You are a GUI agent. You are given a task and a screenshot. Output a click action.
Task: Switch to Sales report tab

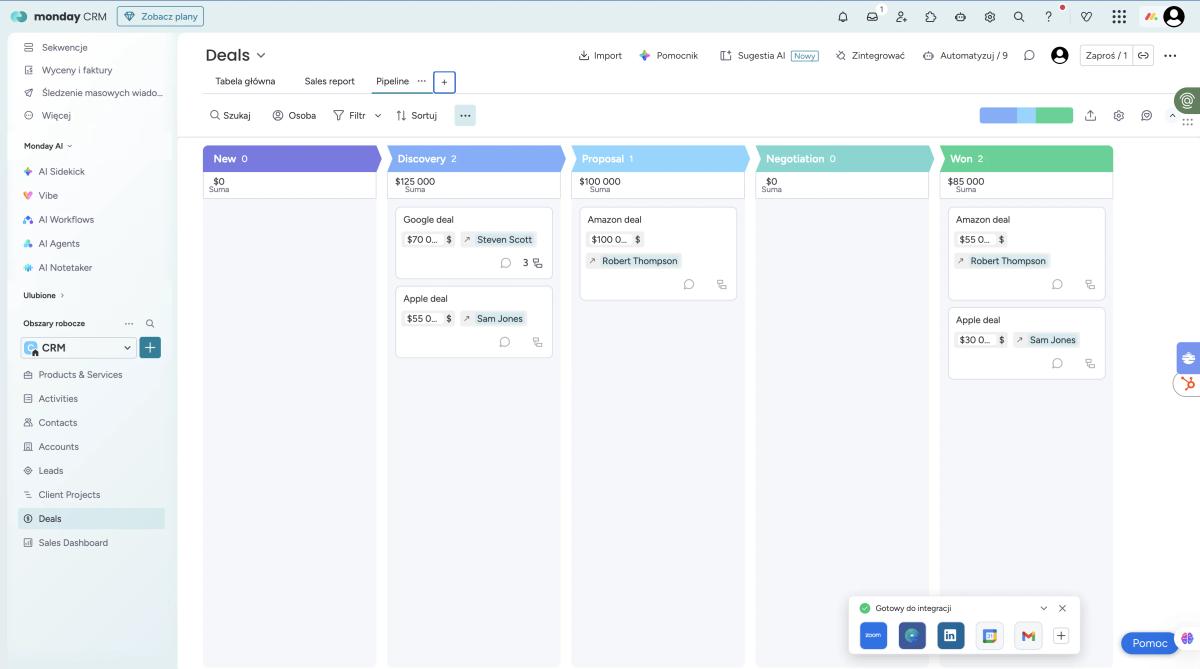[329, 81]
